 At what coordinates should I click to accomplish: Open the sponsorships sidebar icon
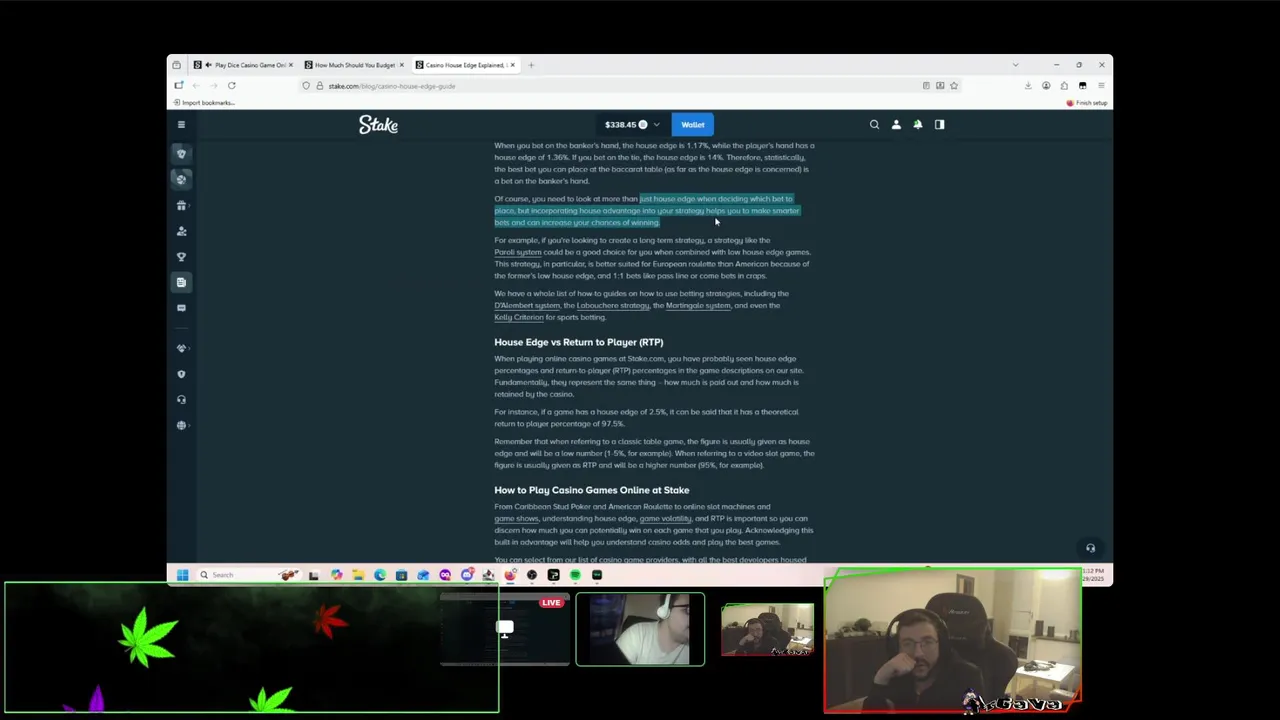pos(181,348)
